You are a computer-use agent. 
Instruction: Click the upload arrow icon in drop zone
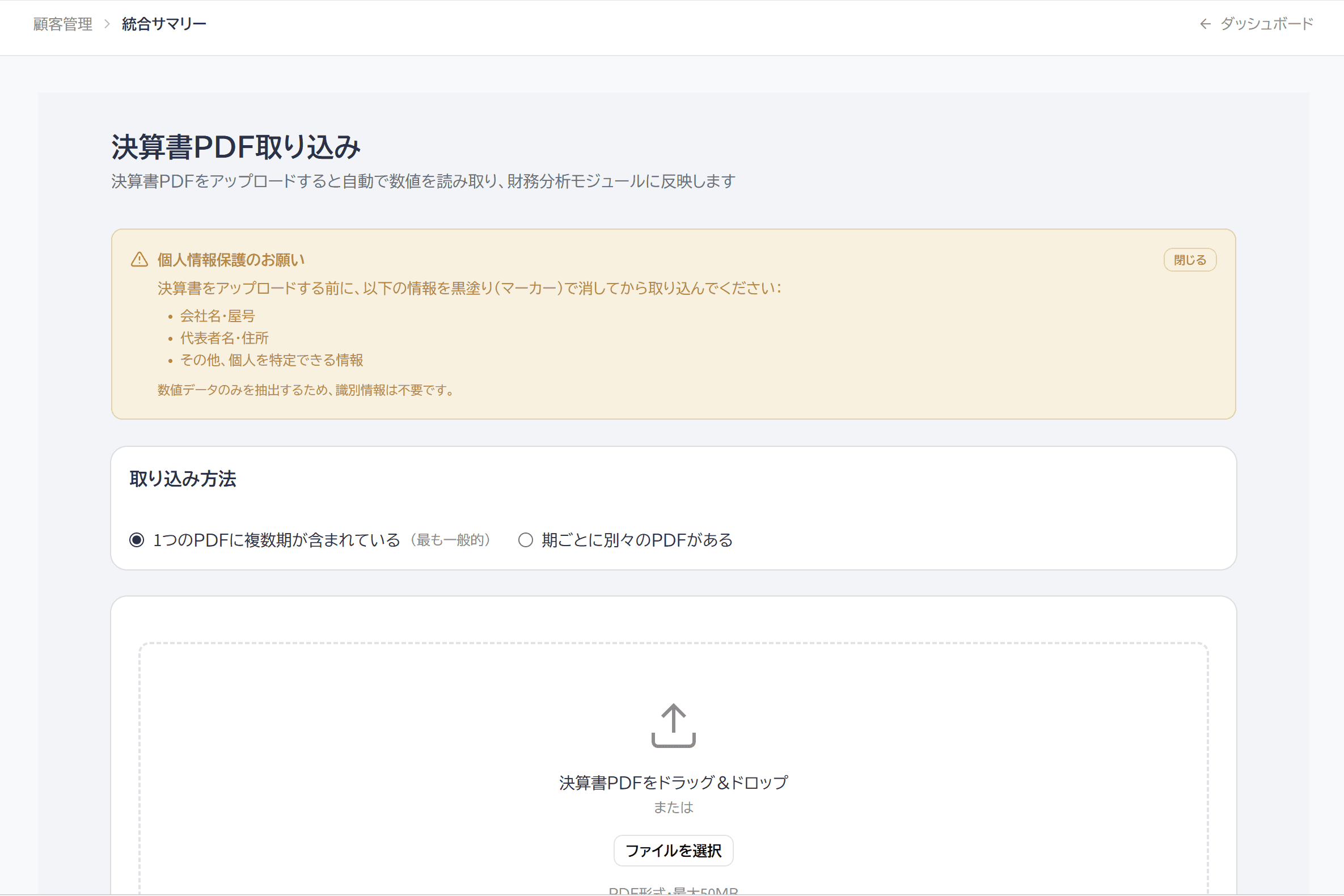pos(673,725)
